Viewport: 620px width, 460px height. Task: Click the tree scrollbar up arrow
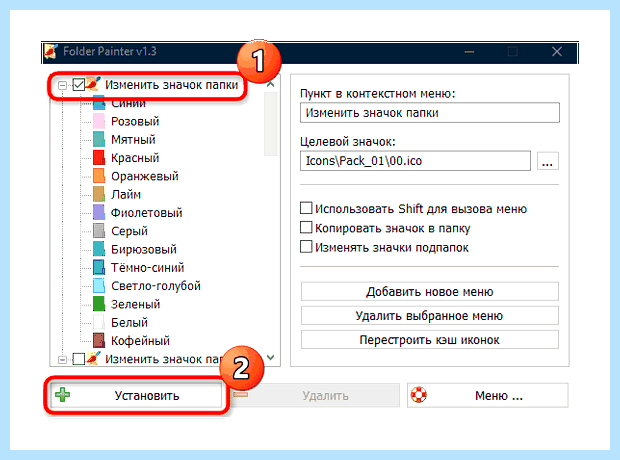point(270,84)
